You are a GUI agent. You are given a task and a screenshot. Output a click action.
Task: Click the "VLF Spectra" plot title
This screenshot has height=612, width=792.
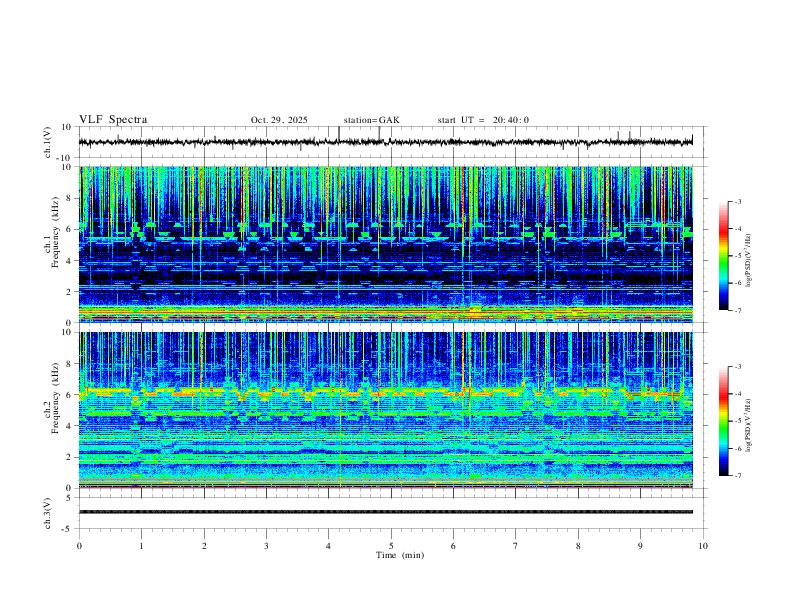(113, 120)
